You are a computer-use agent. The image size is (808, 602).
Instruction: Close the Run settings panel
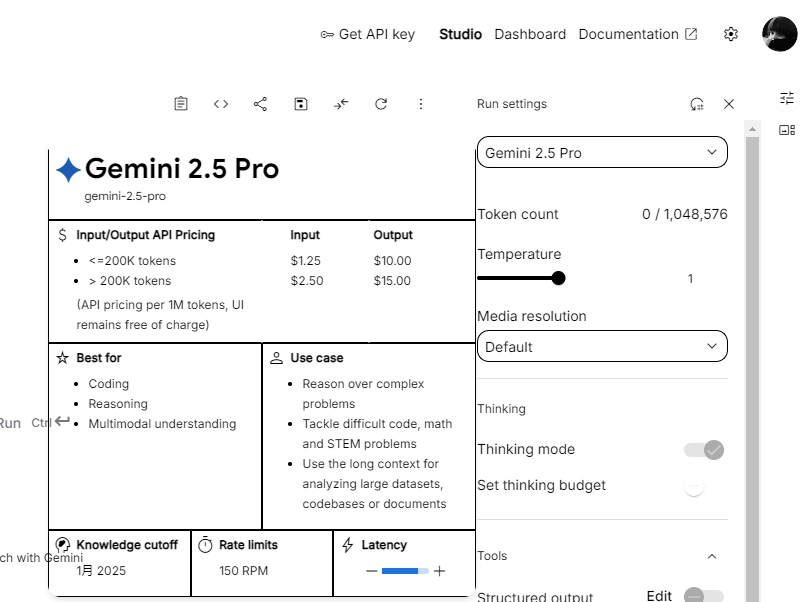click(729, 104)
